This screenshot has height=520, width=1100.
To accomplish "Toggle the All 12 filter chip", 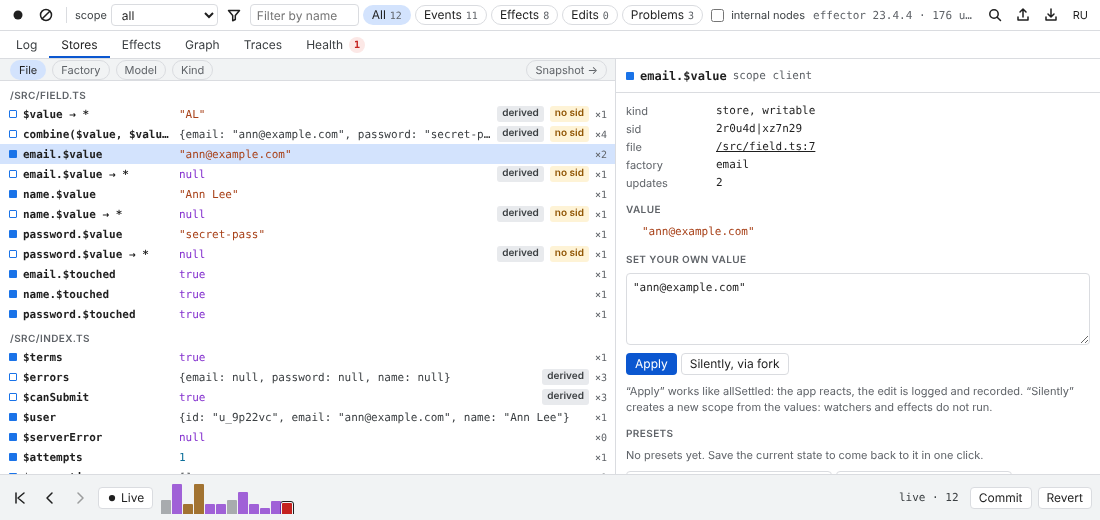I will click(387, 15).
